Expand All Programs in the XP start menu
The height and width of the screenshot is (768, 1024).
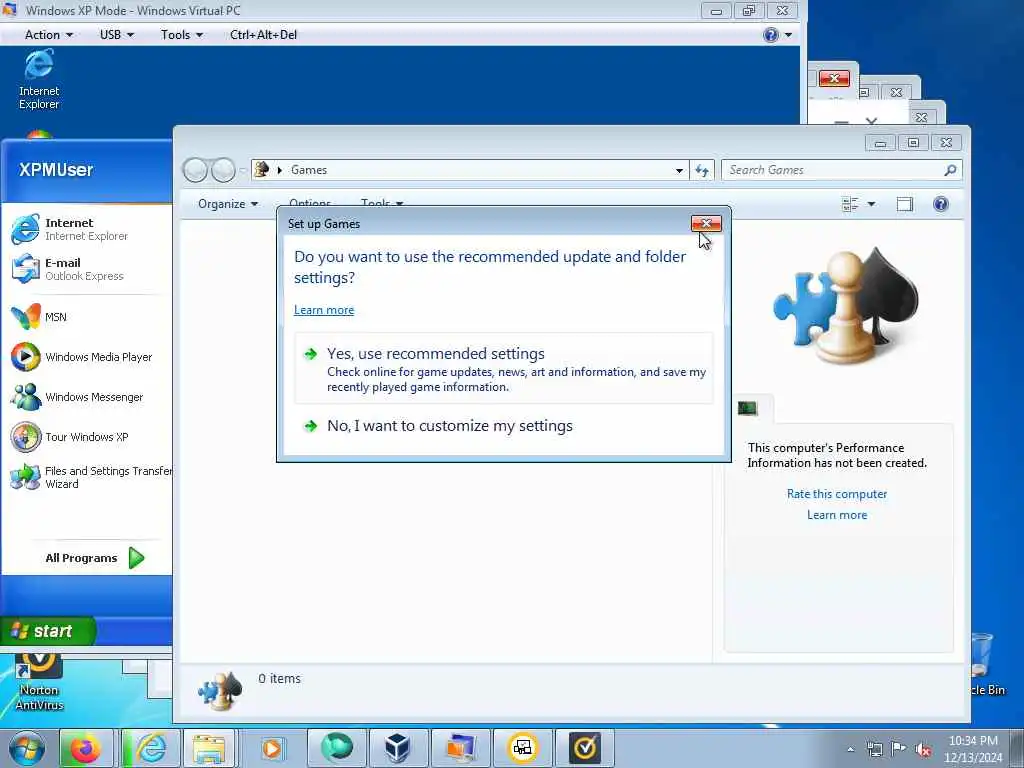click(95, 558)
